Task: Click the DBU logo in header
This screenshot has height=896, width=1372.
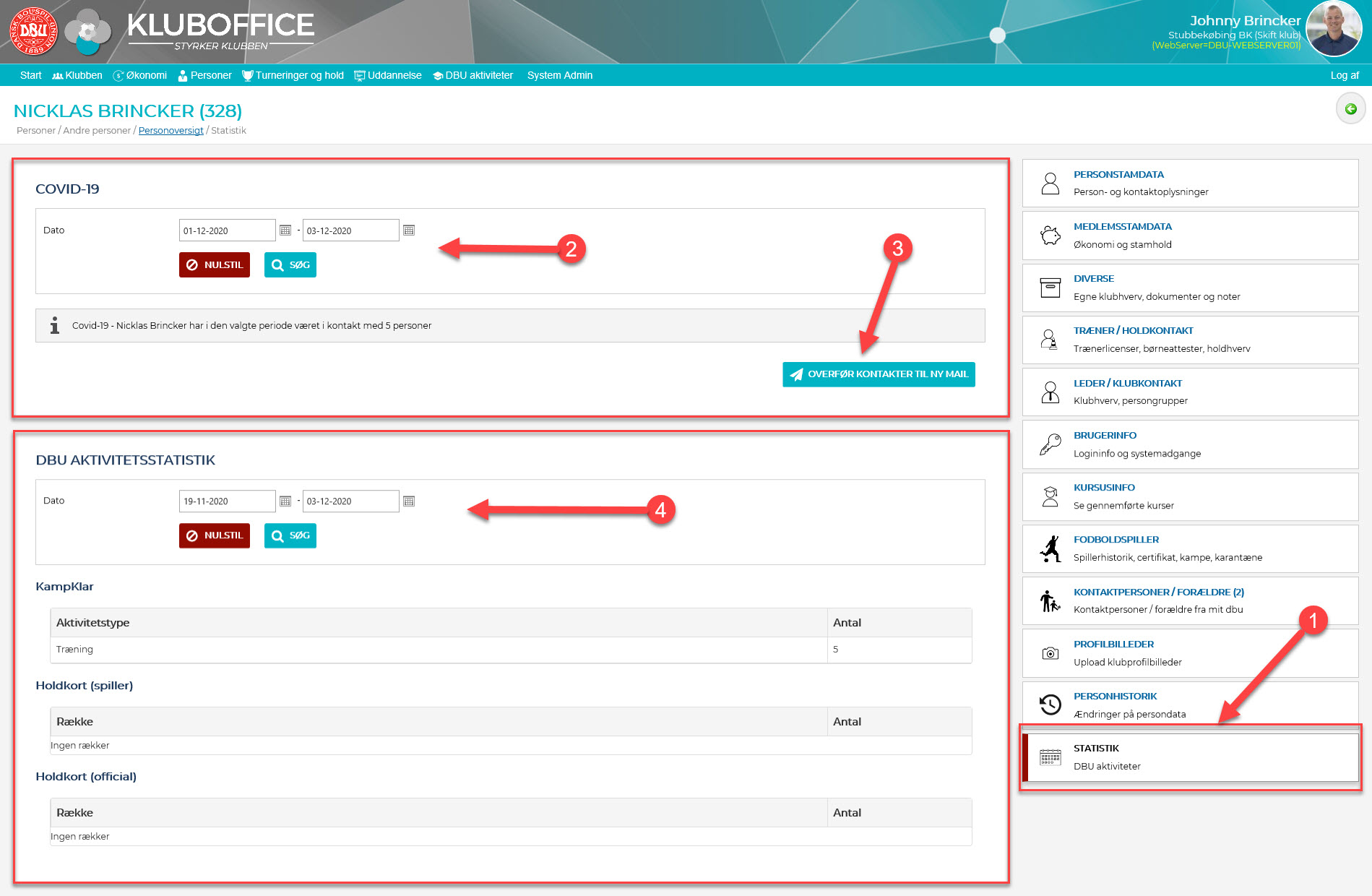Action: coord(33,31)
